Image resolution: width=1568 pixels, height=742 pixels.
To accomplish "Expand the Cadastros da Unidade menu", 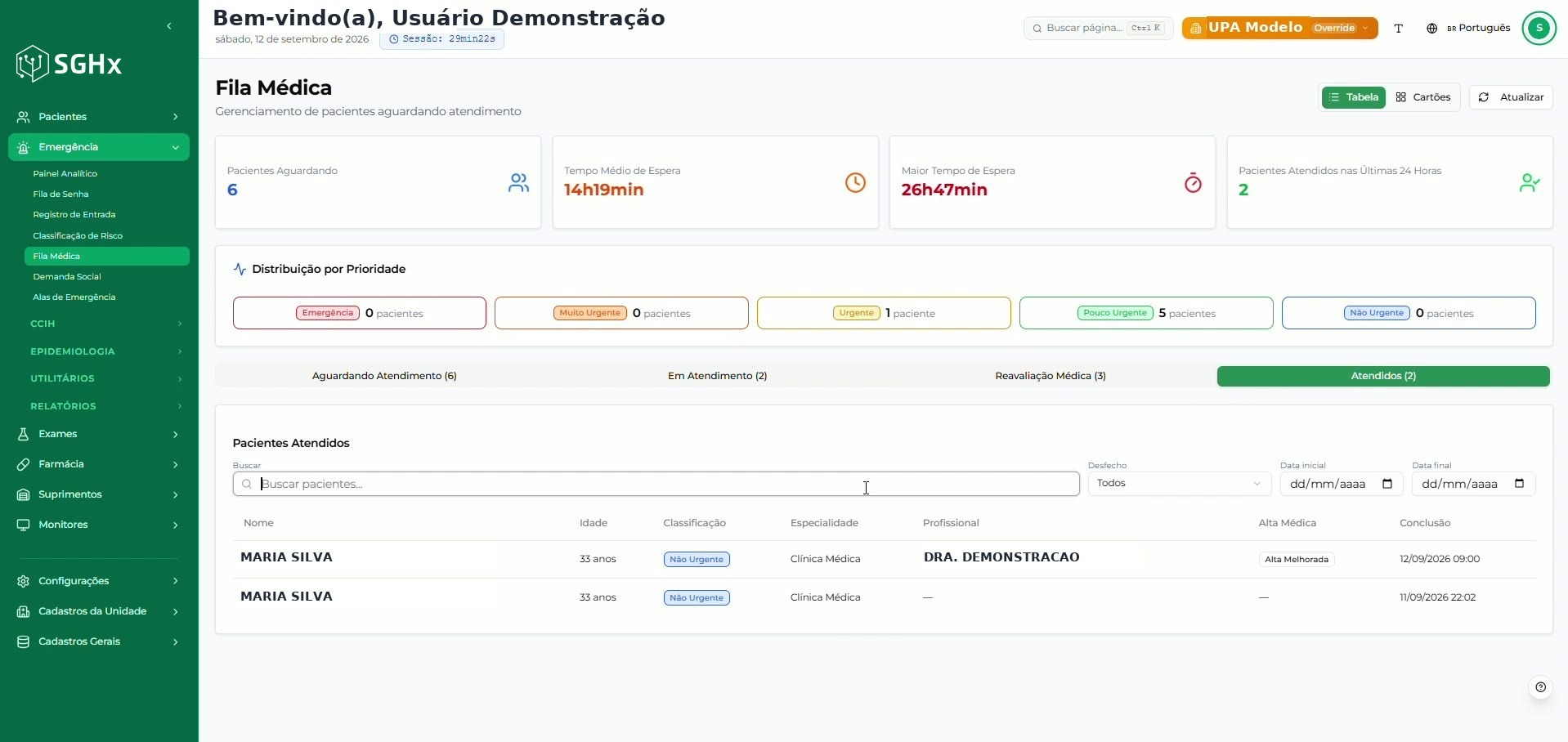I will 99,611.
